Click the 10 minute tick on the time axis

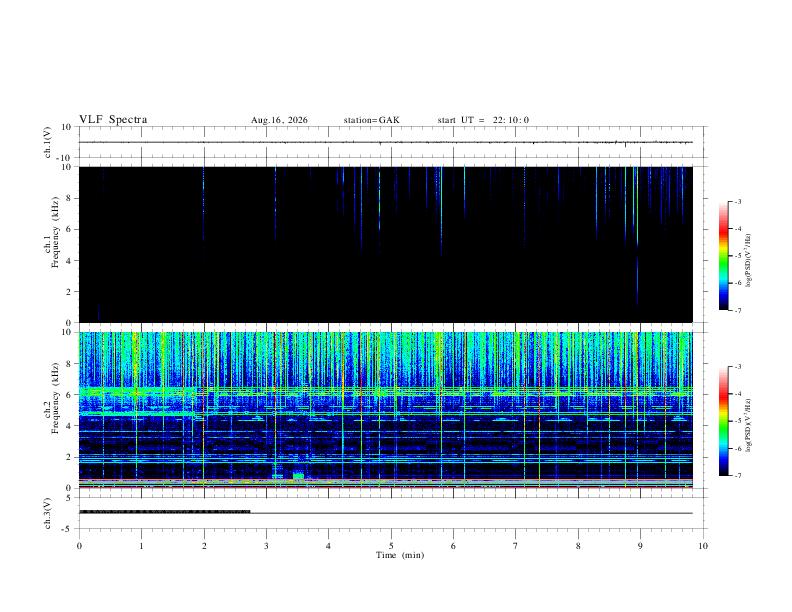pyautogui.click(x=703, y=546)
